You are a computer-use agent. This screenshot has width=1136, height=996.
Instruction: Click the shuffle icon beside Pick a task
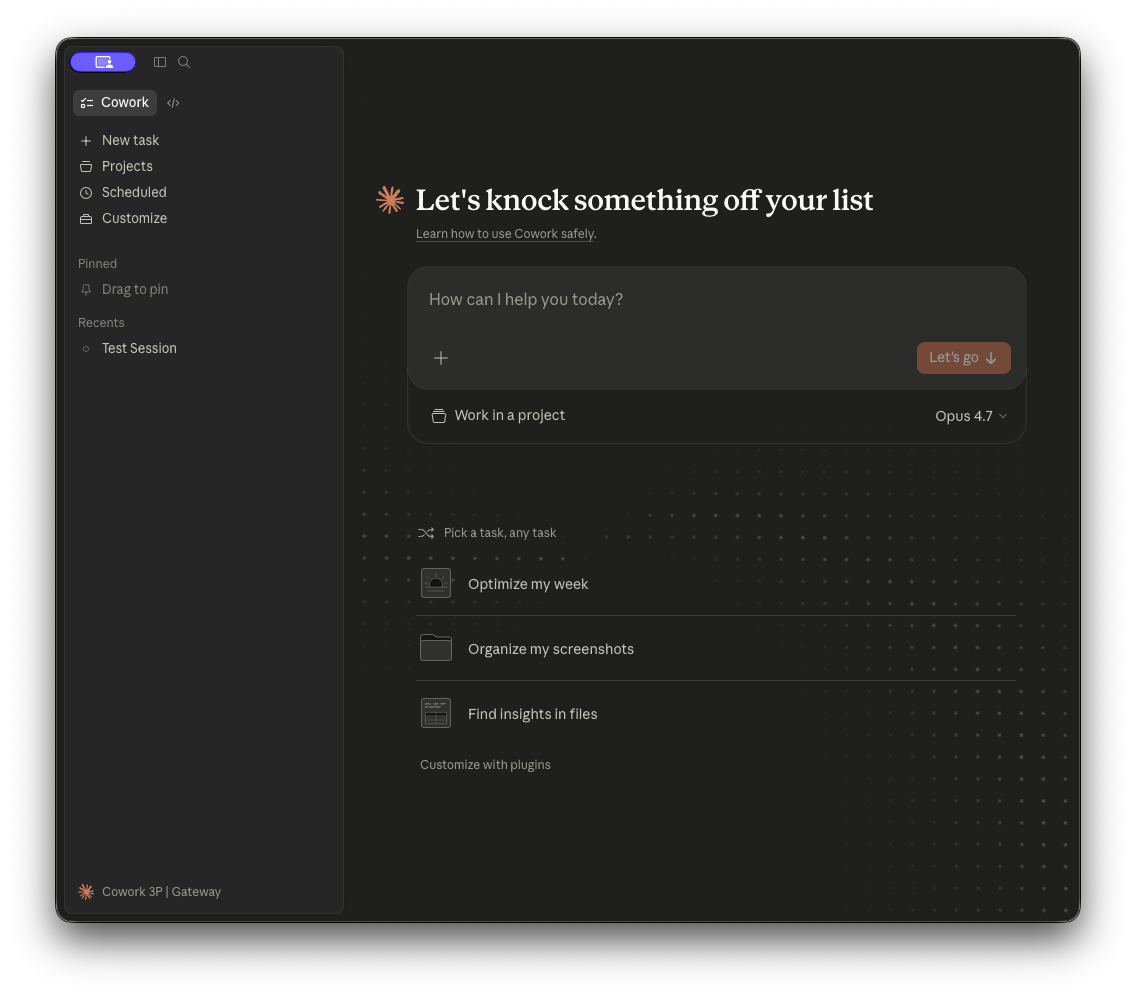(x=426, y=533)
